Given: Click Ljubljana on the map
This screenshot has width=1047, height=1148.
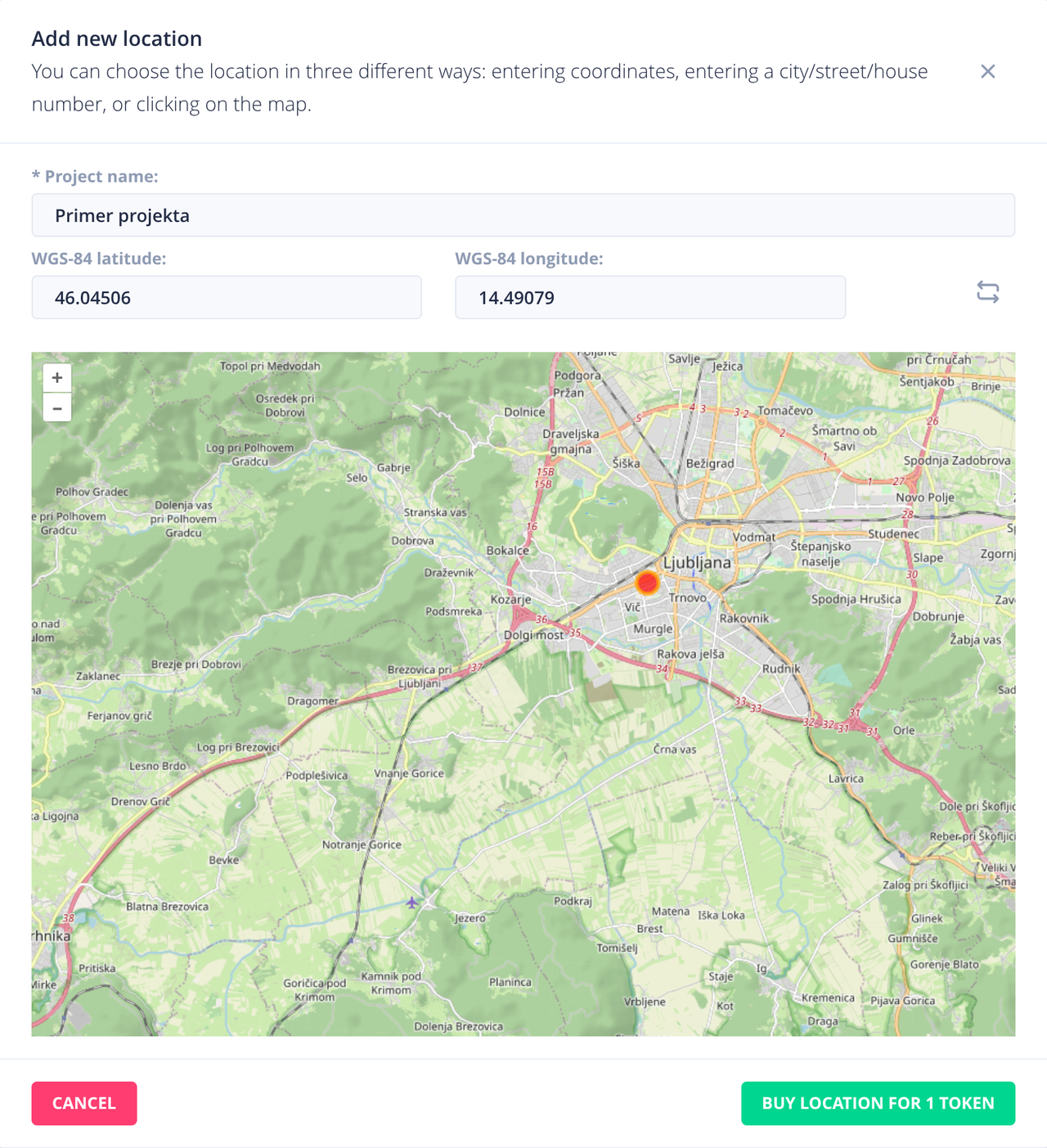Looking at the screenshot, I should pyautogui.click(x=699, y=562).
